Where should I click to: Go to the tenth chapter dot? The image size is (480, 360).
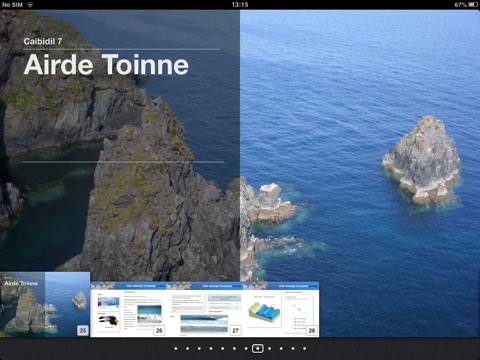281,348
